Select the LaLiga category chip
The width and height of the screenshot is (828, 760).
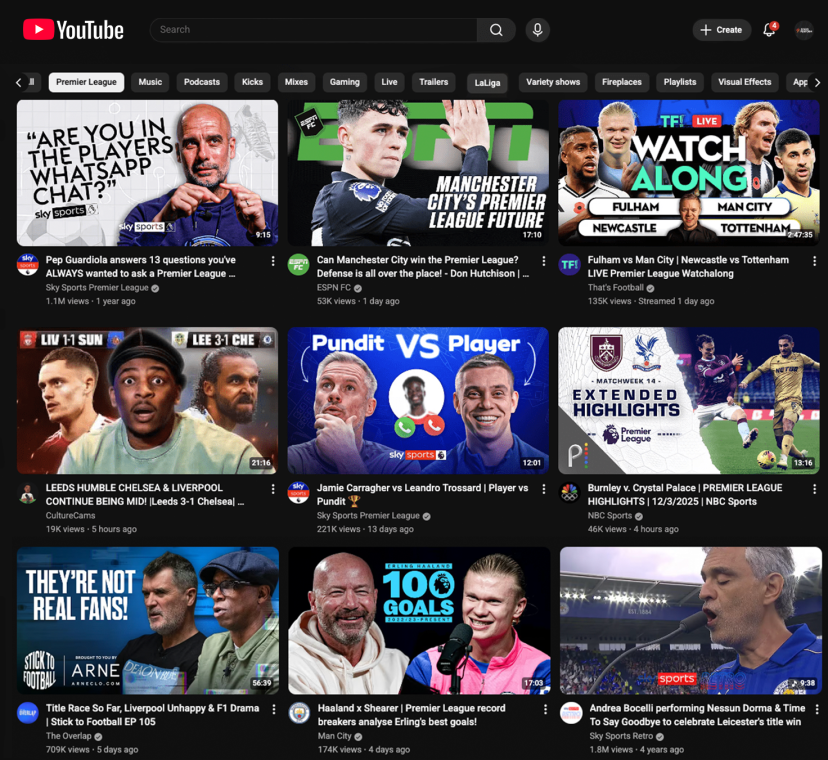[x=487, y=83]
